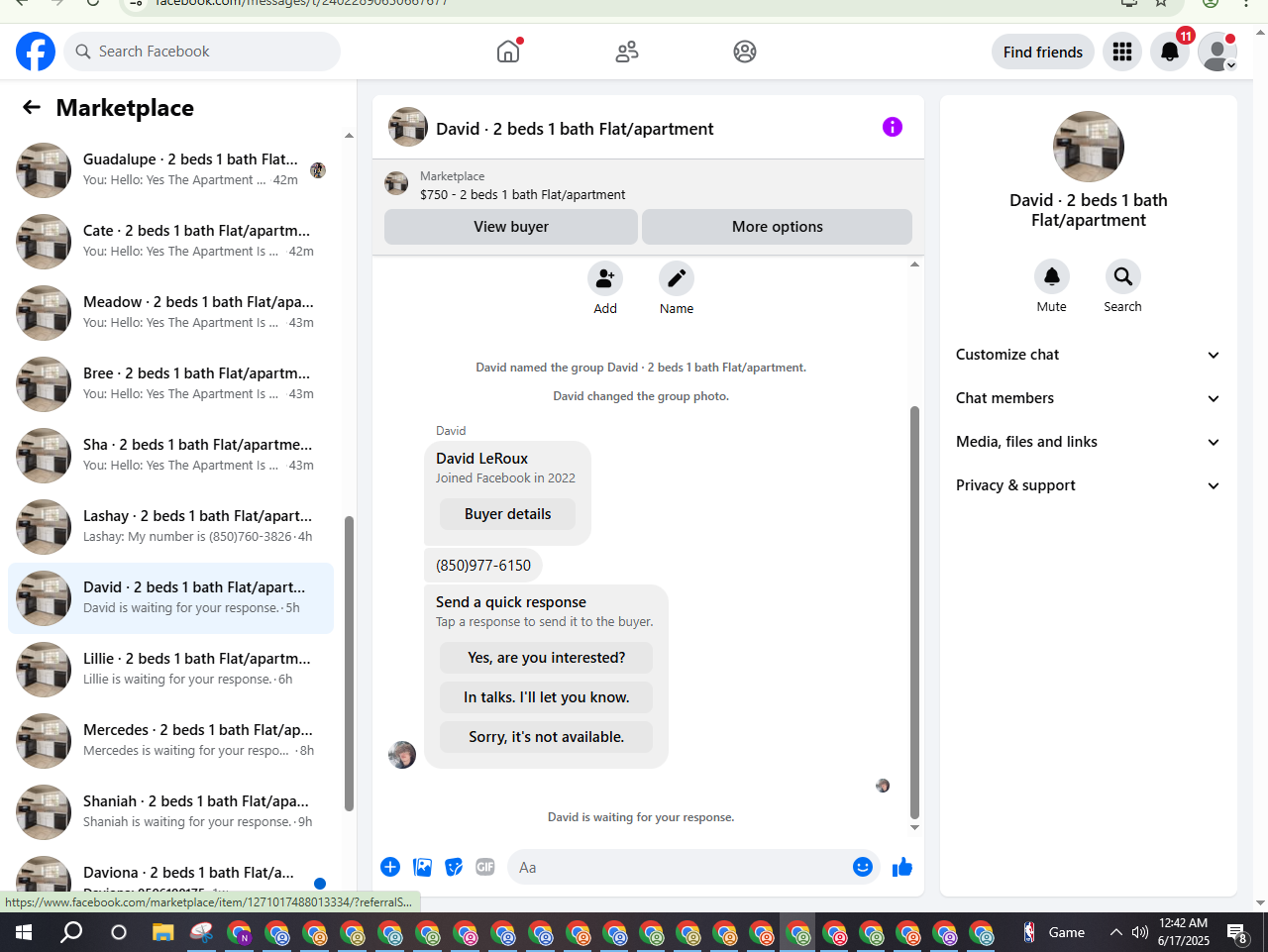The width and height of the screenshot is (1268, 952).
Task: Open the Shaniah conversation
Action: 170,812
